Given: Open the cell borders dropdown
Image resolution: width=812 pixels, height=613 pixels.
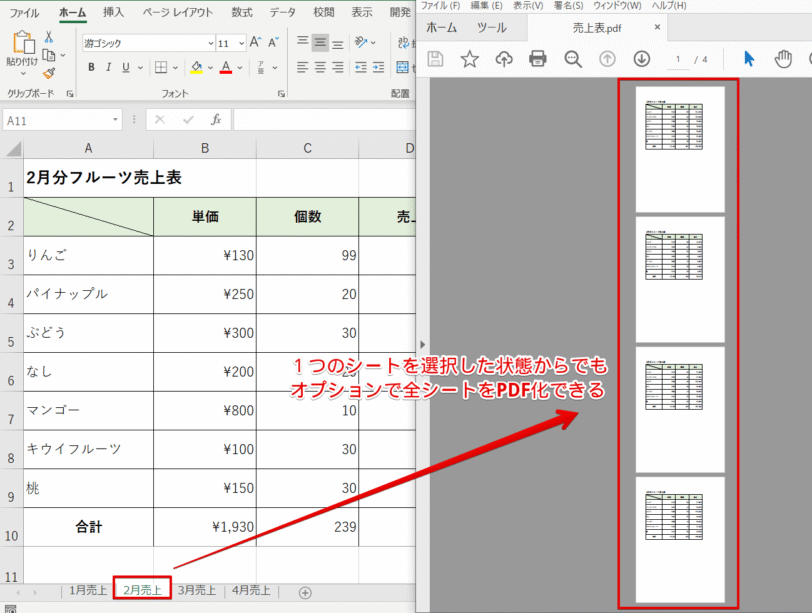Looking at the screenshot, I should click(175, 66).
